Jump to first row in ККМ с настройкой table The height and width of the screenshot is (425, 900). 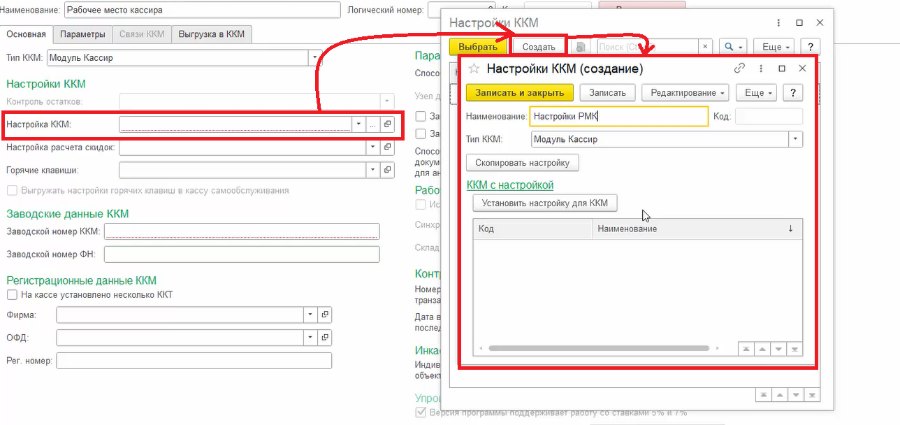coord(746,349)
